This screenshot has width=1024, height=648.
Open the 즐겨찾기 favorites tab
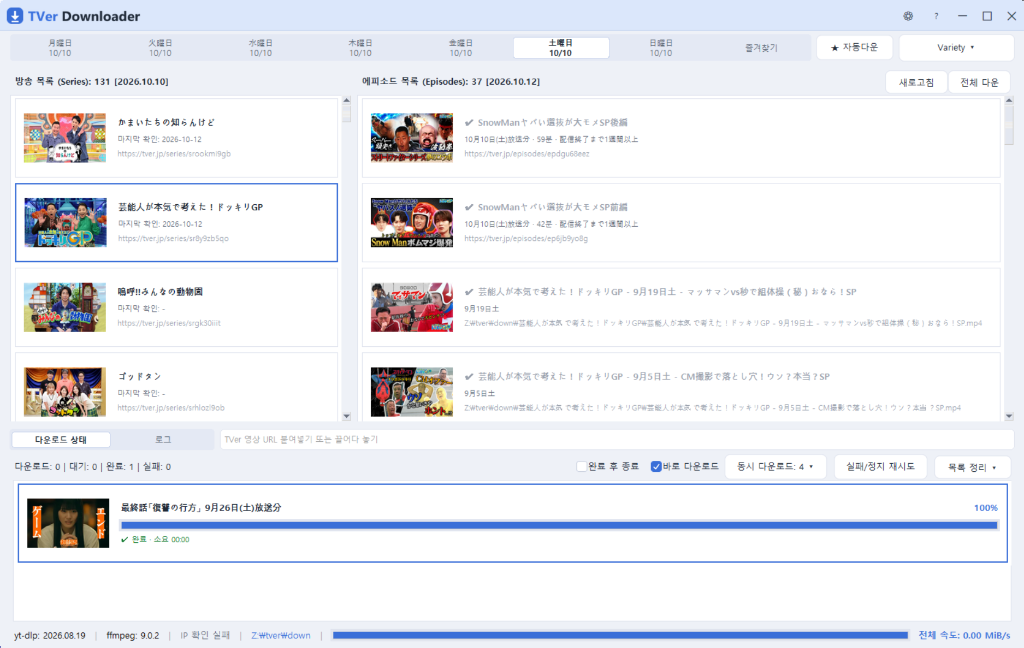coord(761,48)
